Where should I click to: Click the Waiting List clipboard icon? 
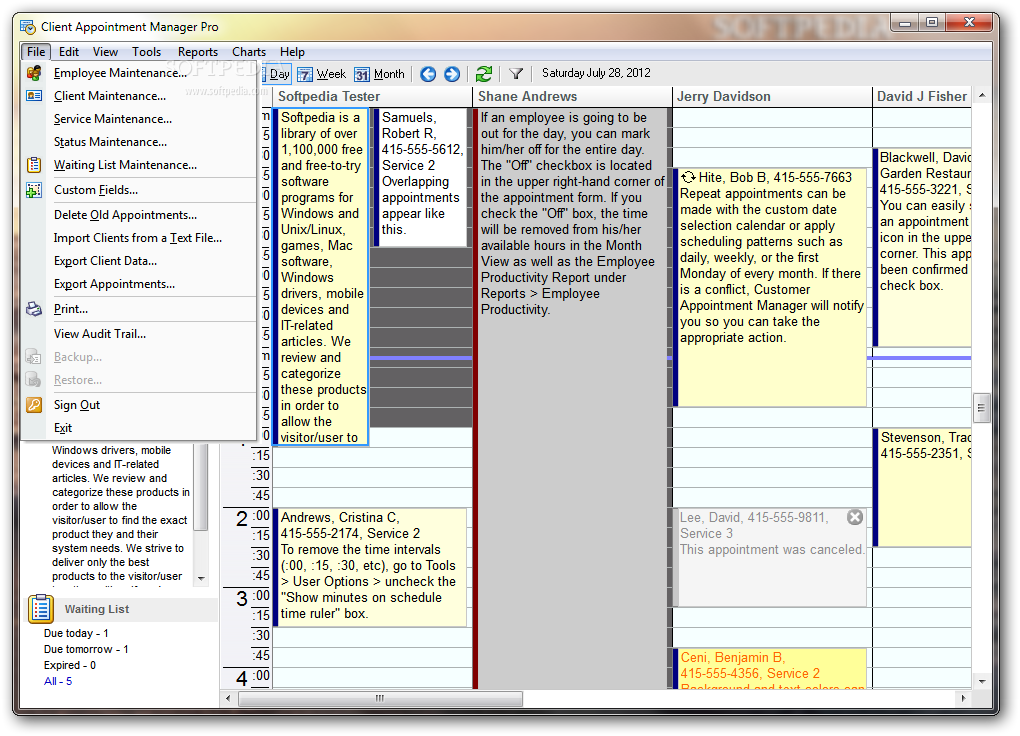click(41, 609)
